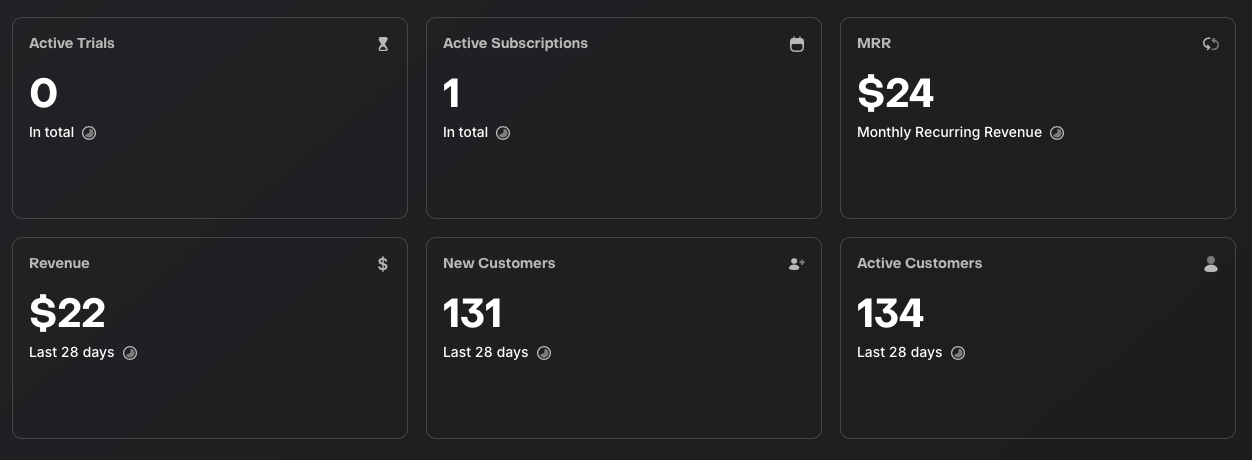
Task: Click the person icon on Active Customers
Action: click(x=1211, y=264)
